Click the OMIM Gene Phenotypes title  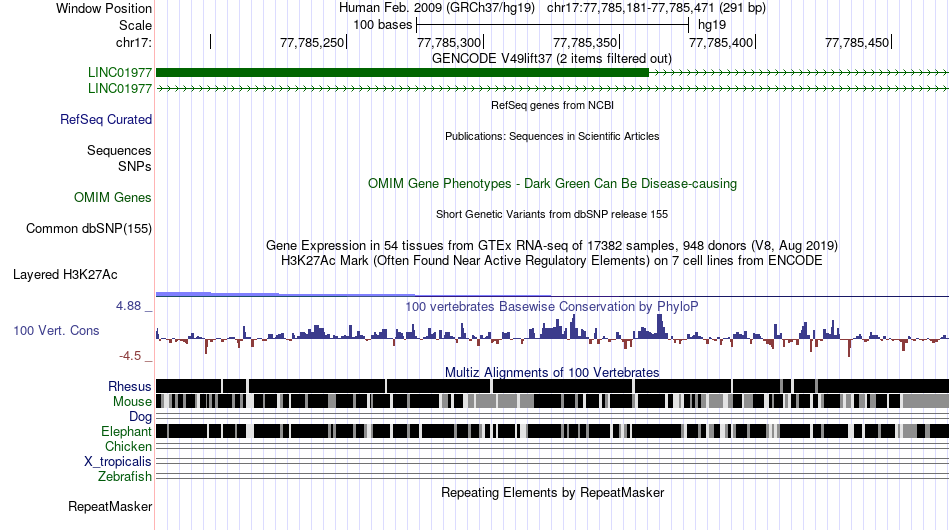(552, 184)
